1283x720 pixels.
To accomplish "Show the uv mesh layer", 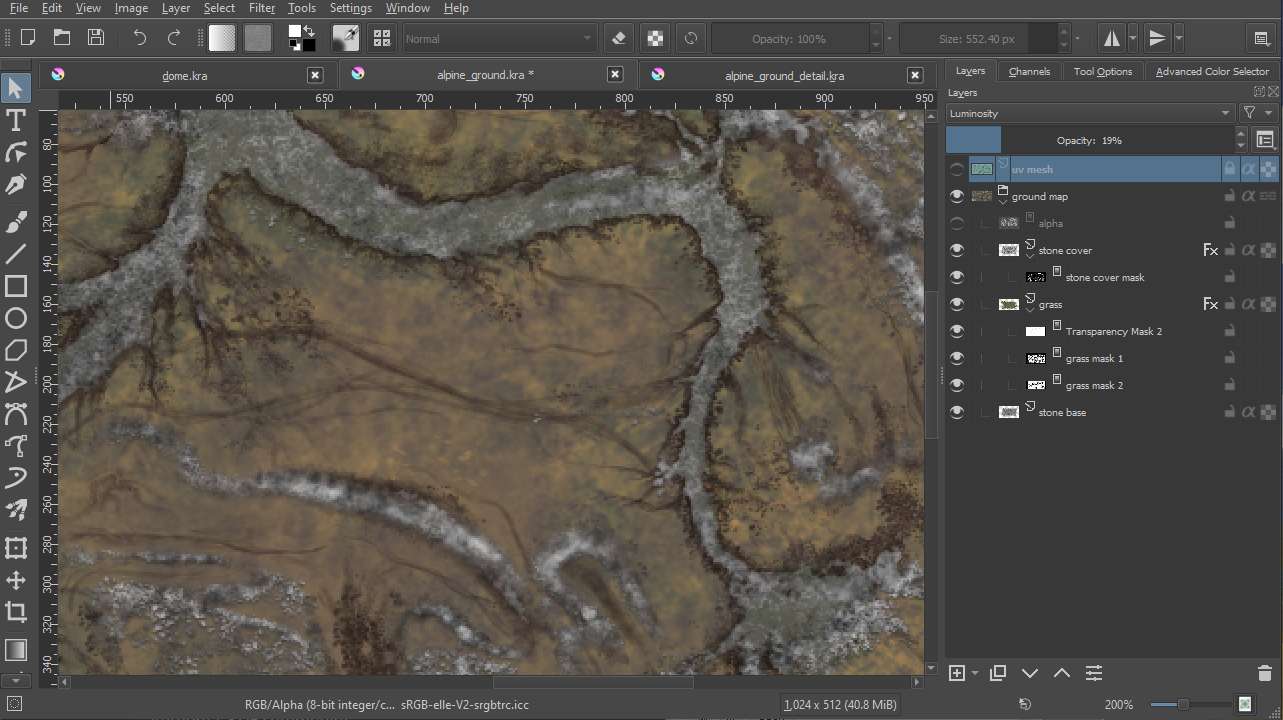I will click(957, 169).
